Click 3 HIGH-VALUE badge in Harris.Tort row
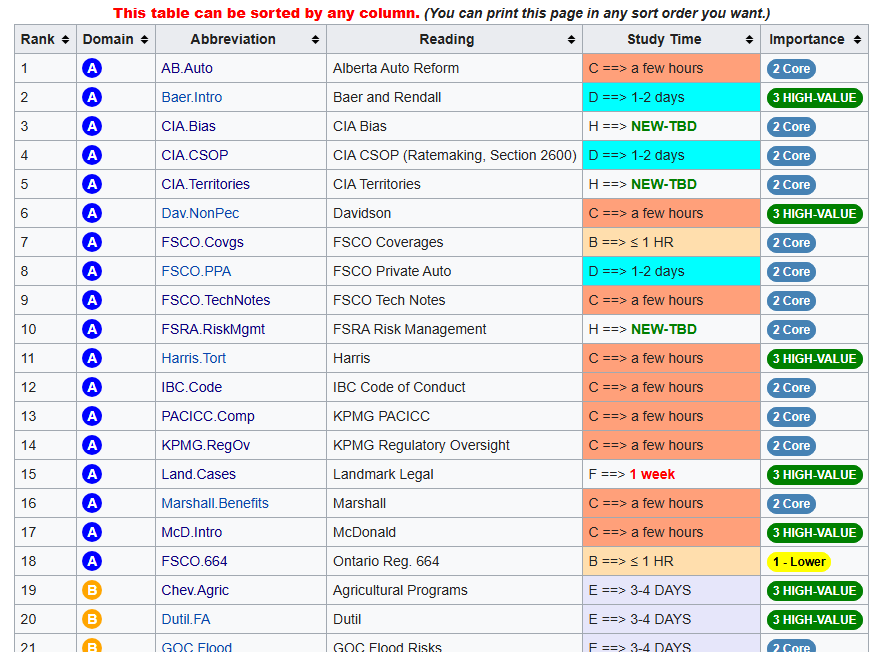 click(x=815, y=359)
